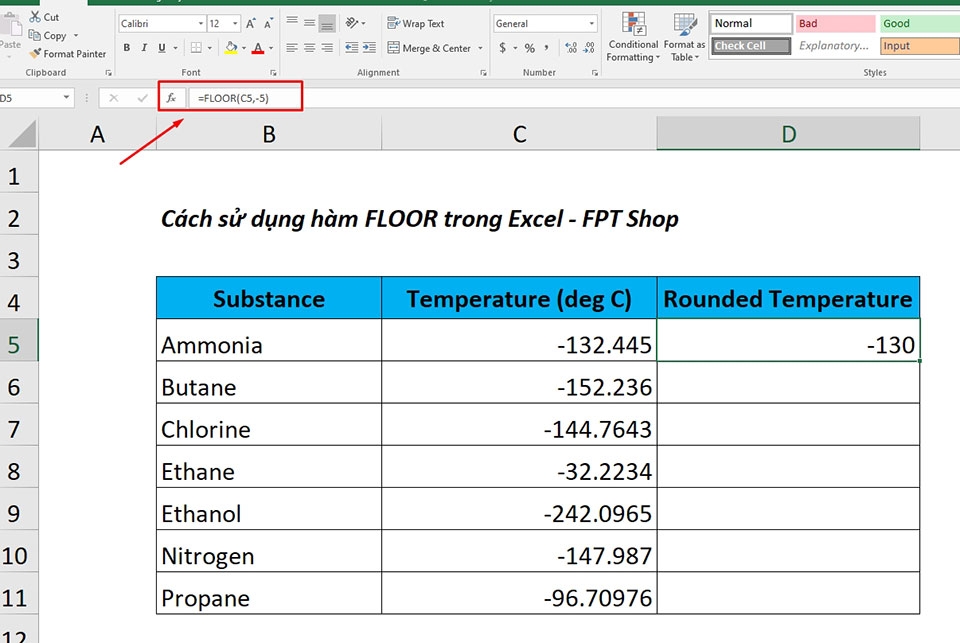
Task: Open the Font name dropdown
Action: click(158, 22)
